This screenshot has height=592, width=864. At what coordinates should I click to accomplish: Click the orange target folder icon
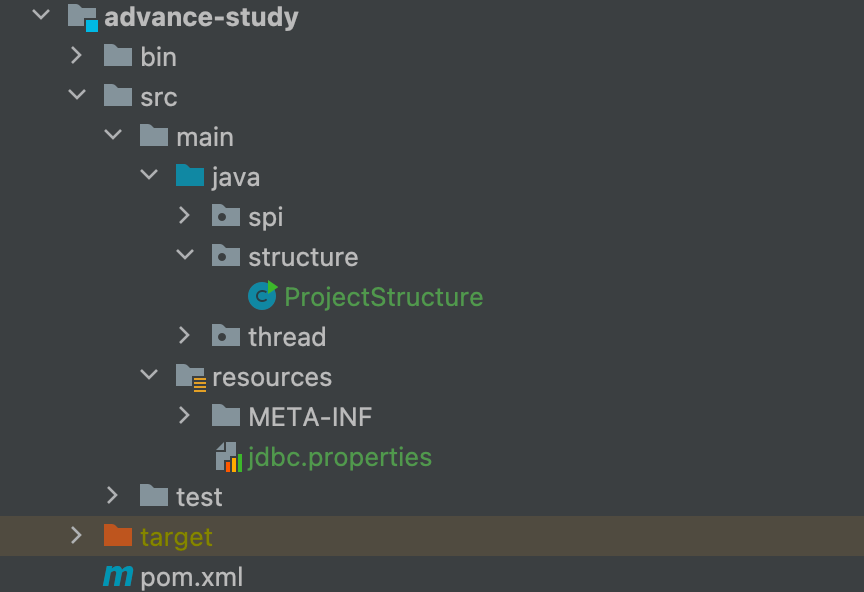[118, 535]
